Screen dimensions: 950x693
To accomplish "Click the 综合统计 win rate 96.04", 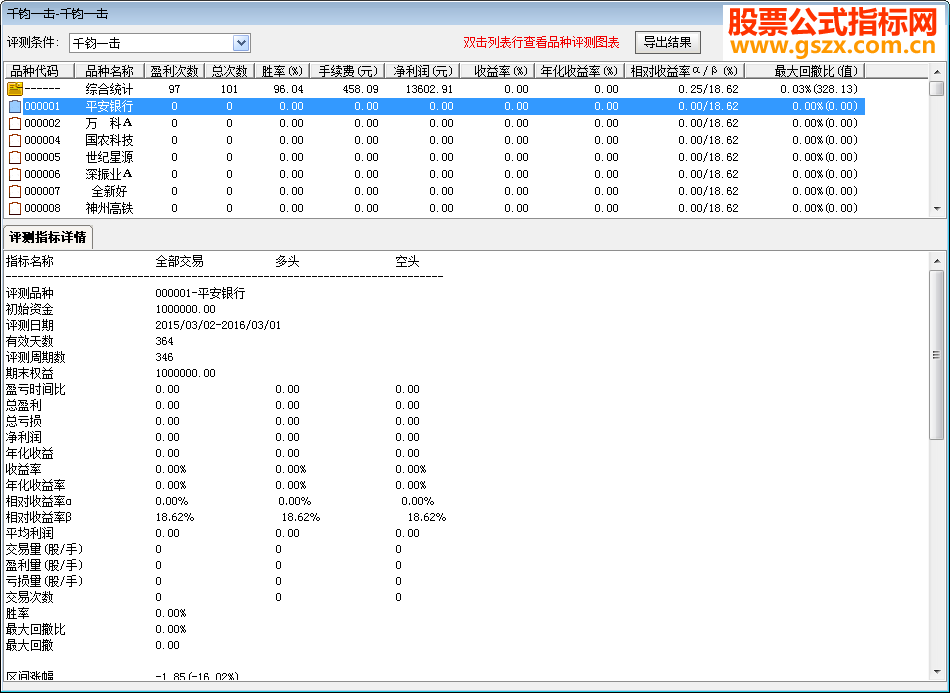I will 288,89.
